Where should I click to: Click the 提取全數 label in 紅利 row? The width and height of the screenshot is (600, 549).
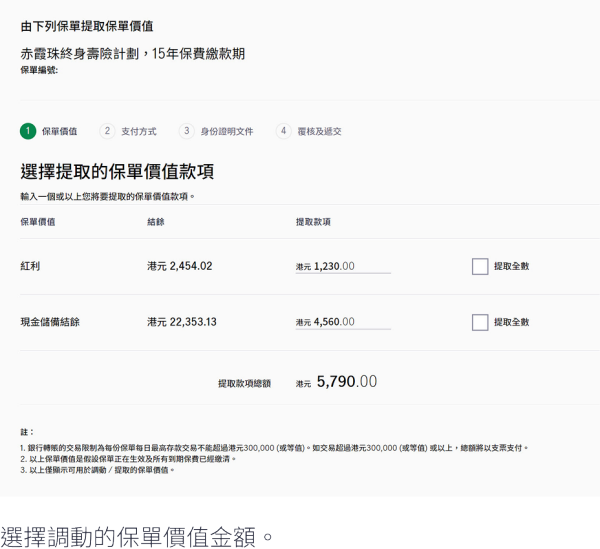511,267
